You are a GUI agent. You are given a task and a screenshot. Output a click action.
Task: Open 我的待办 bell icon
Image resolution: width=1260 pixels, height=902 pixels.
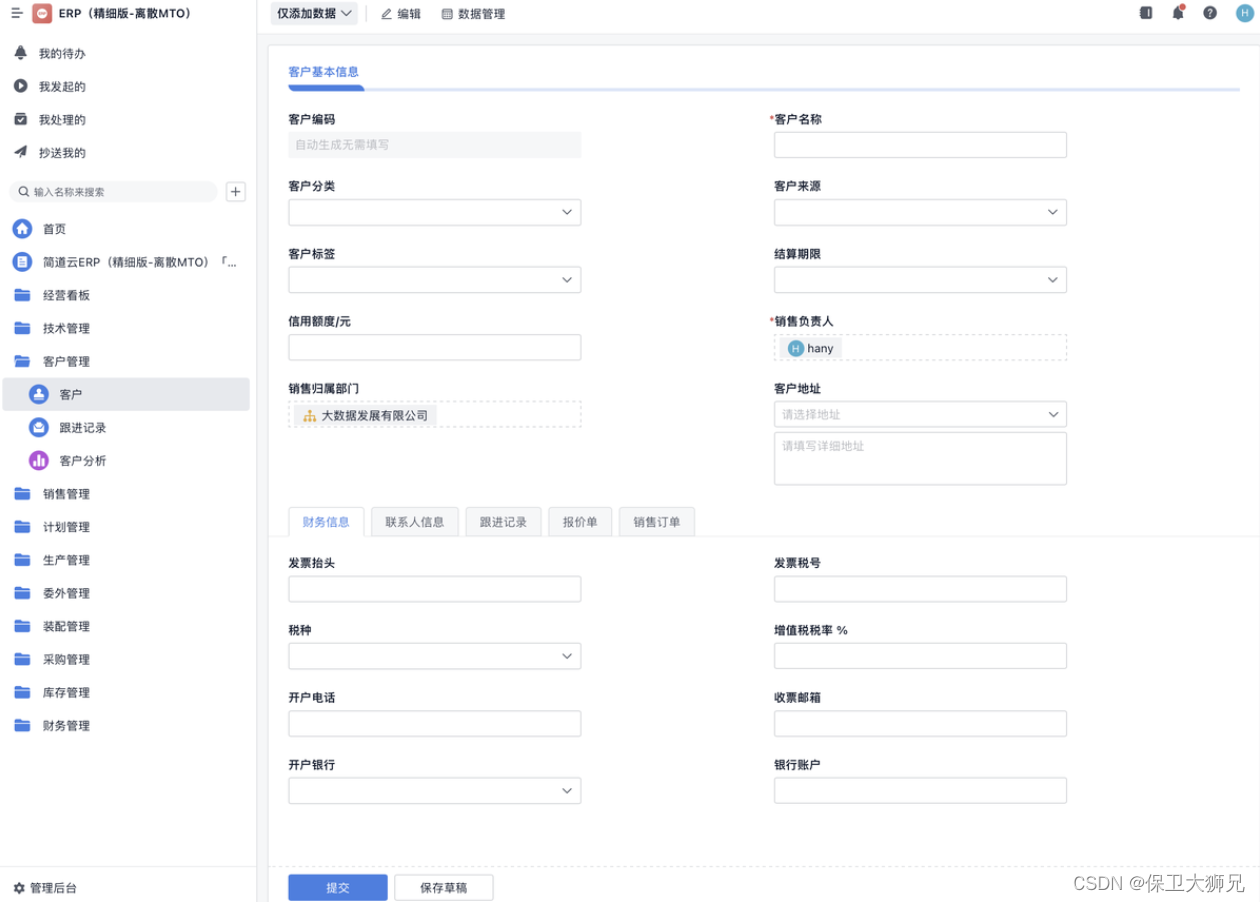20,52
